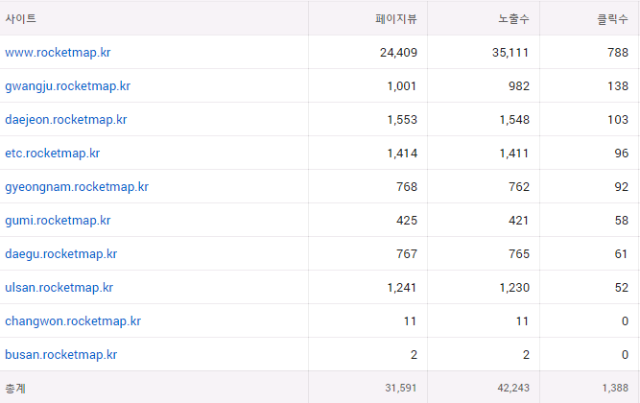Sort by the 사이트 column header
Viewport: 640px width, 403px height.
pos(20,18)
